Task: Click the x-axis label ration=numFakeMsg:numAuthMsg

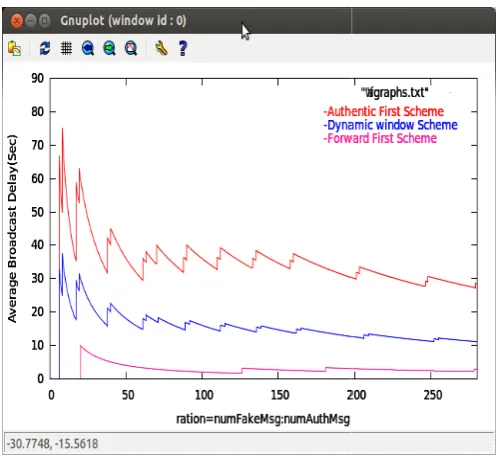Action: [263, 419]
